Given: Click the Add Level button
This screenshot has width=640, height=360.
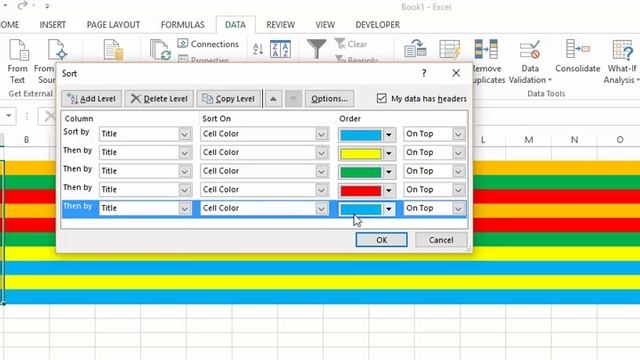Looking at the screenshot, I should 91,99.
